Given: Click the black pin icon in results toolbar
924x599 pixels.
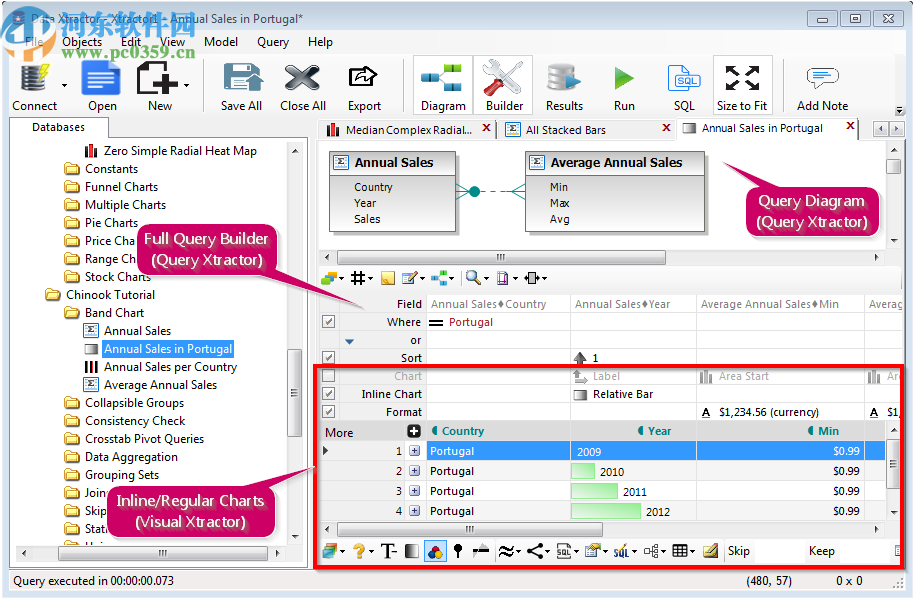Looking at the screenshot, I should pyautogui.click(x=458, y=551).
